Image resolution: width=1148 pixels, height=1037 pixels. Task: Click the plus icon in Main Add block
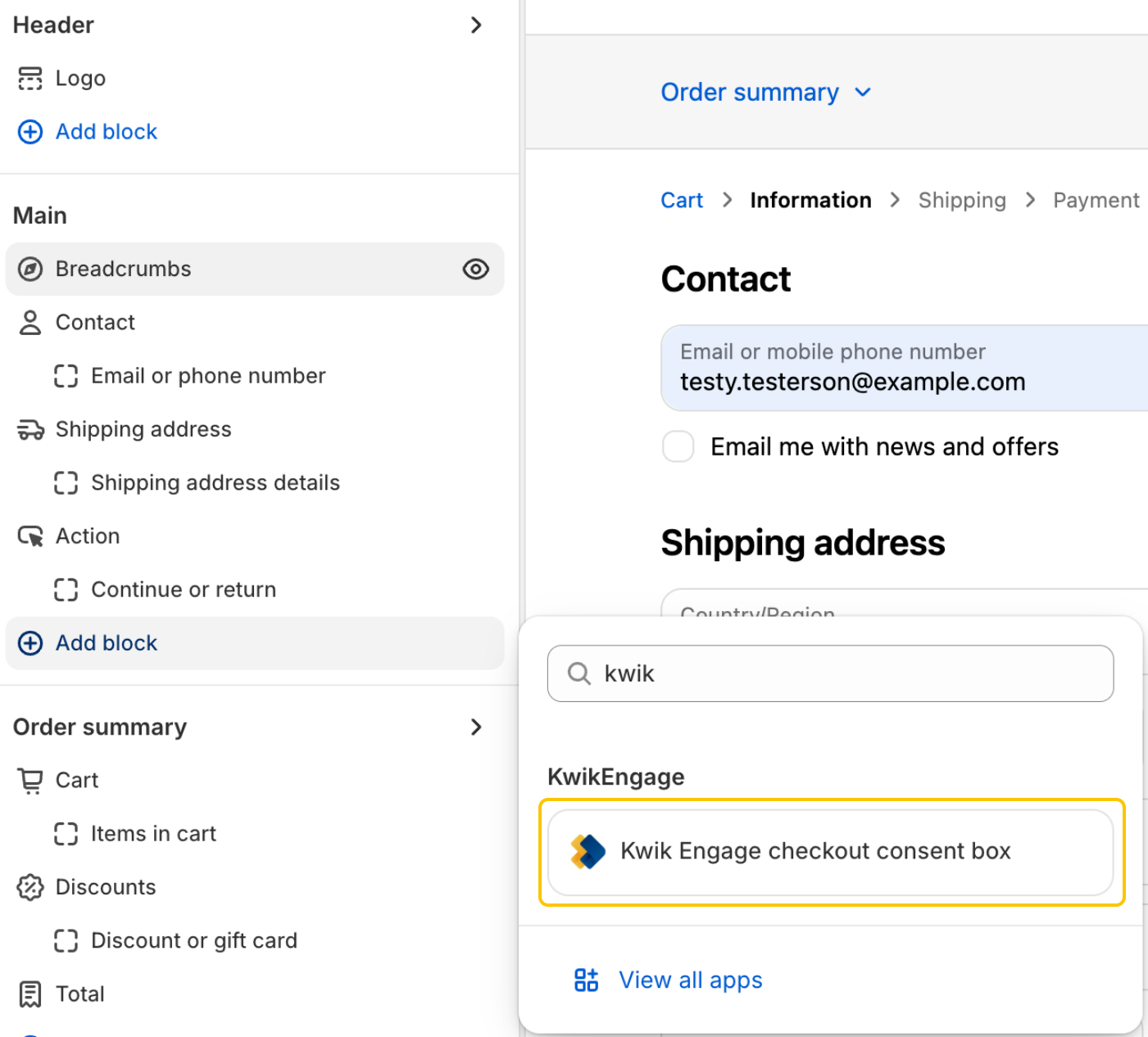pos(30,643)
